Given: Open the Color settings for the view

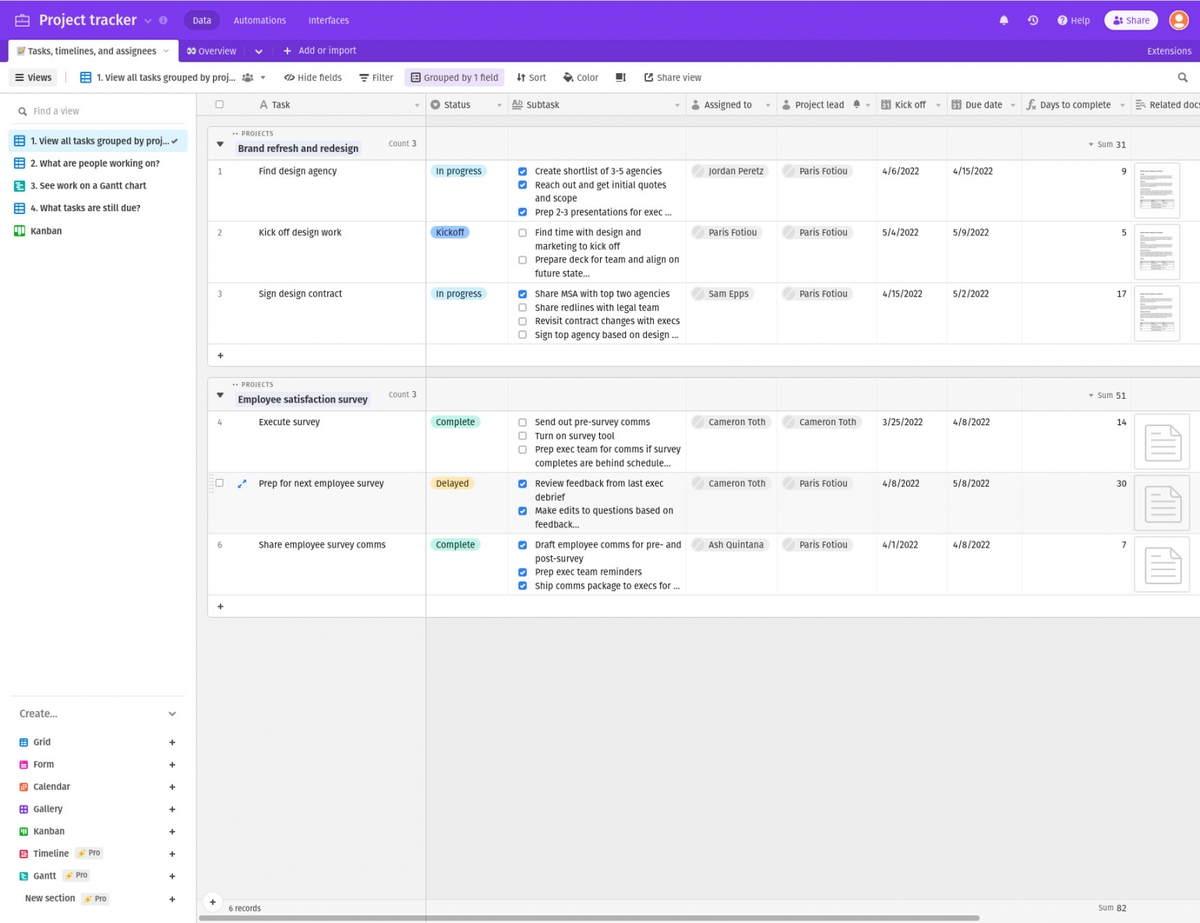Looking at the screenshot, I should [x=580, y=77].
